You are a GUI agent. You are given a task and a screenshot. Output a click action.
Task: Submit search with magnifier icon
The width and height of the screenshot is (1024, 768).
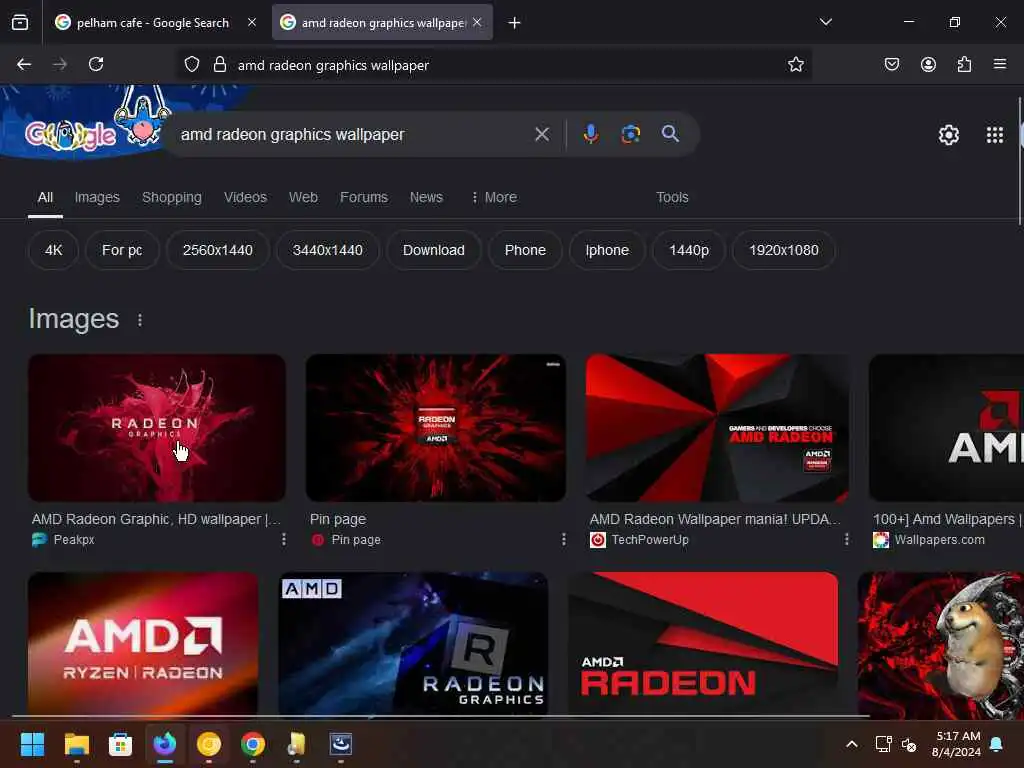tap(670, 134)
